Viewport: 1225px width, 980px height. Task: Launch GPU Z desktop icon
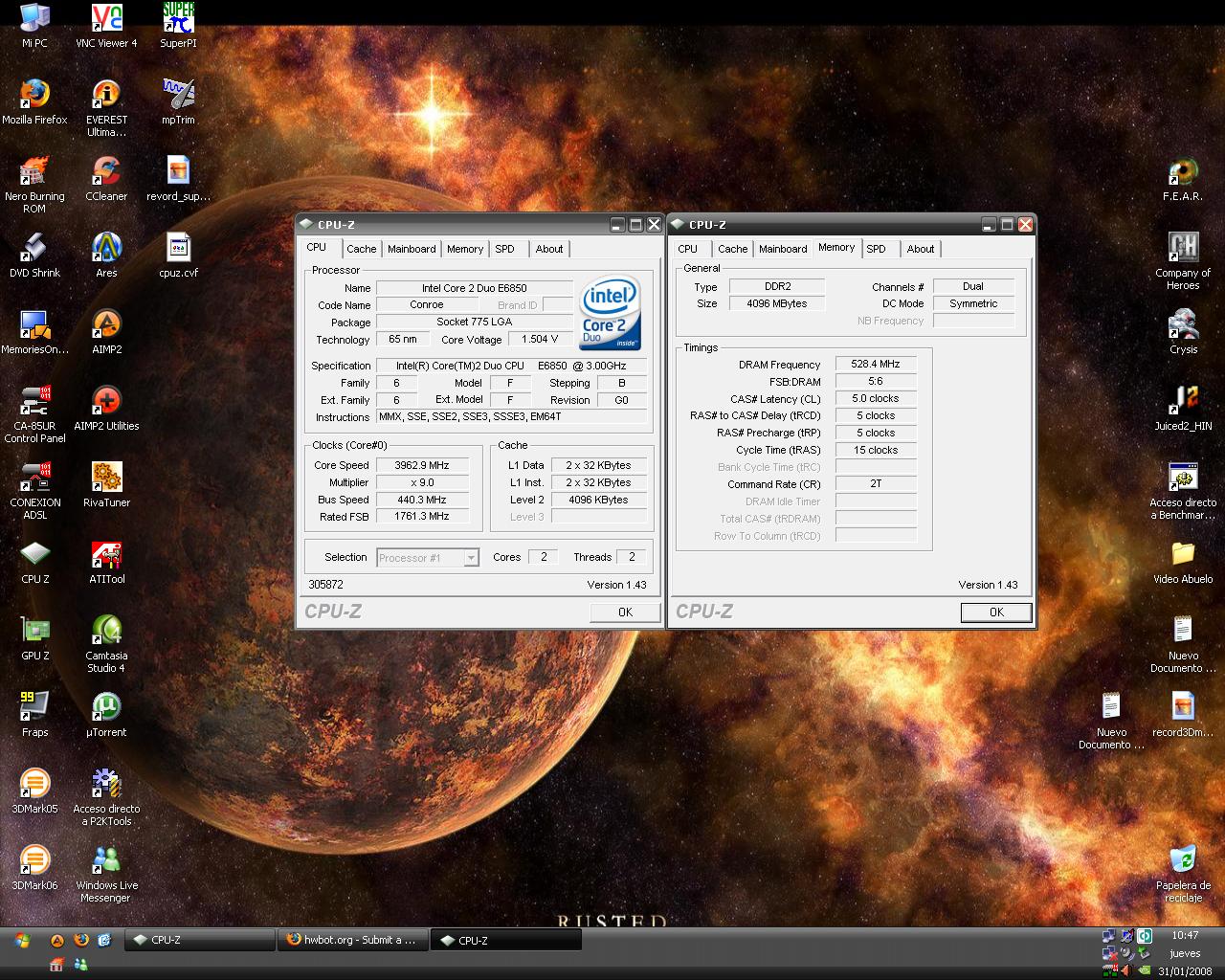point(34,637)
